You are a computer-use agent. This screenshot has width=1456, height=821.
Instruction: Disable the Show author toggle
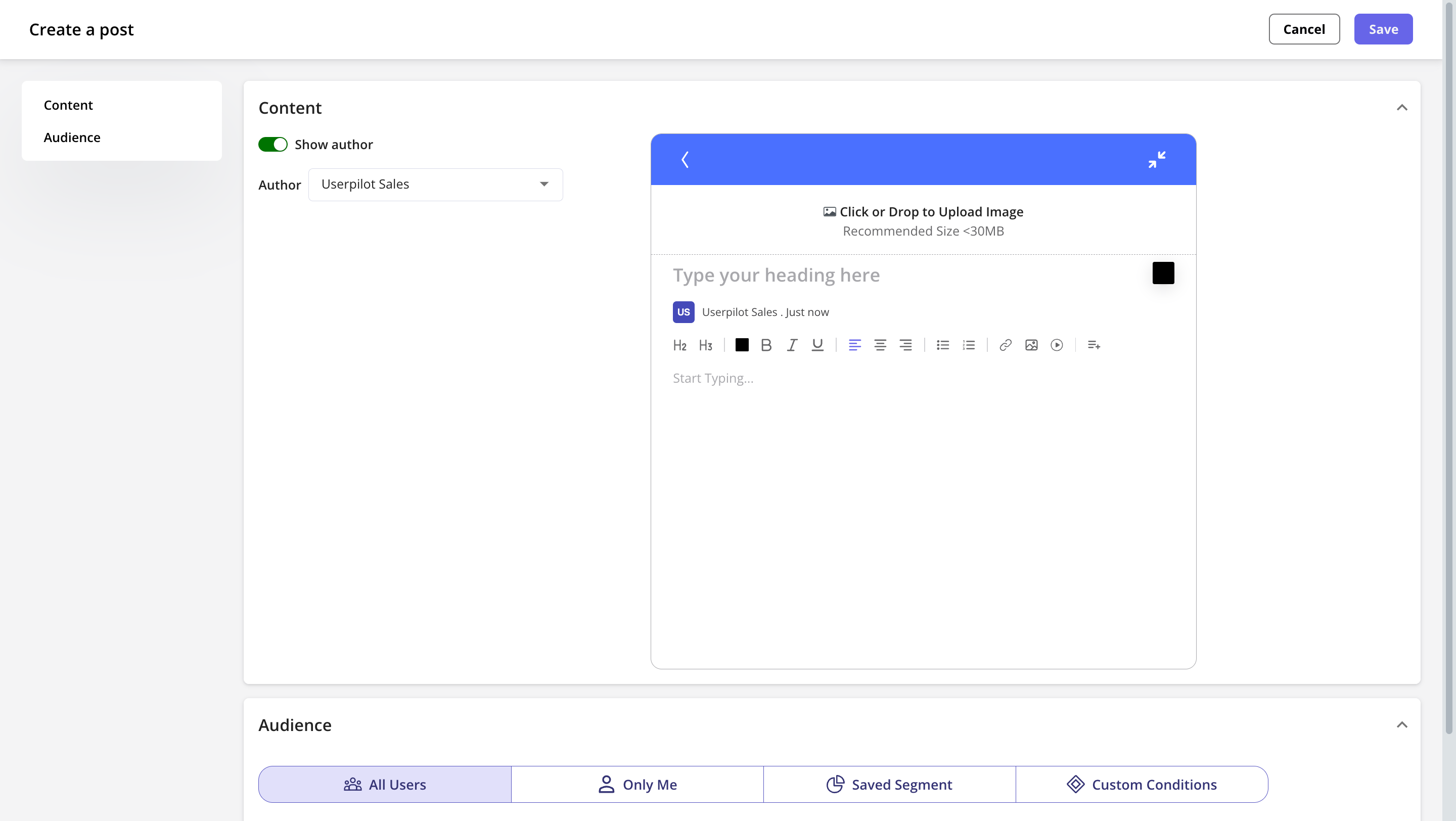(273, 144)
